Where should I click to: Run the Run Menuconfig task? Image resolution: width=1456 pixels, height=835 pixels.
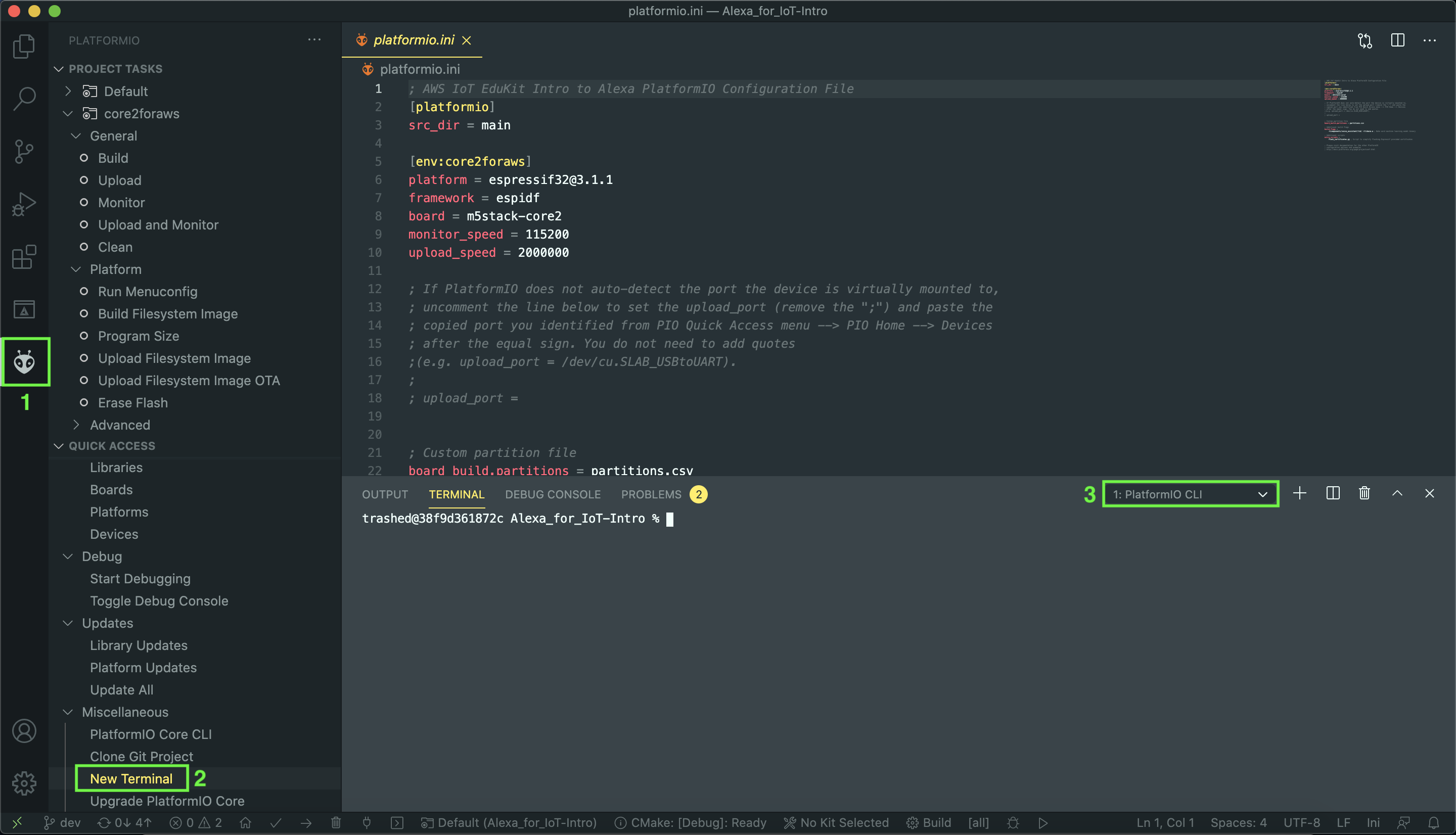[148, 291]
